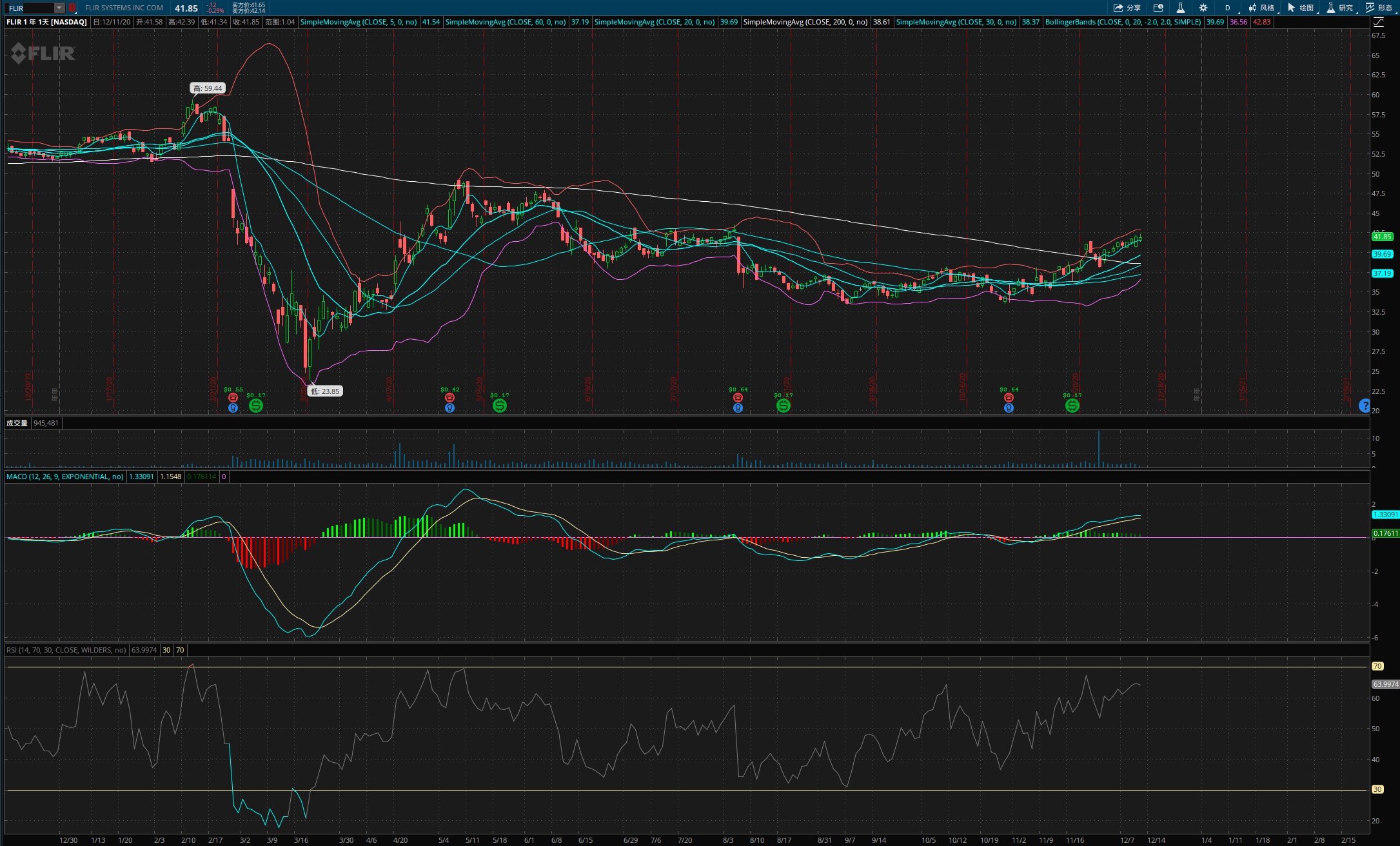Click the May green $0.17 dividend icon
This screenshot has width=1400, height=846.
tap(500, 406)
